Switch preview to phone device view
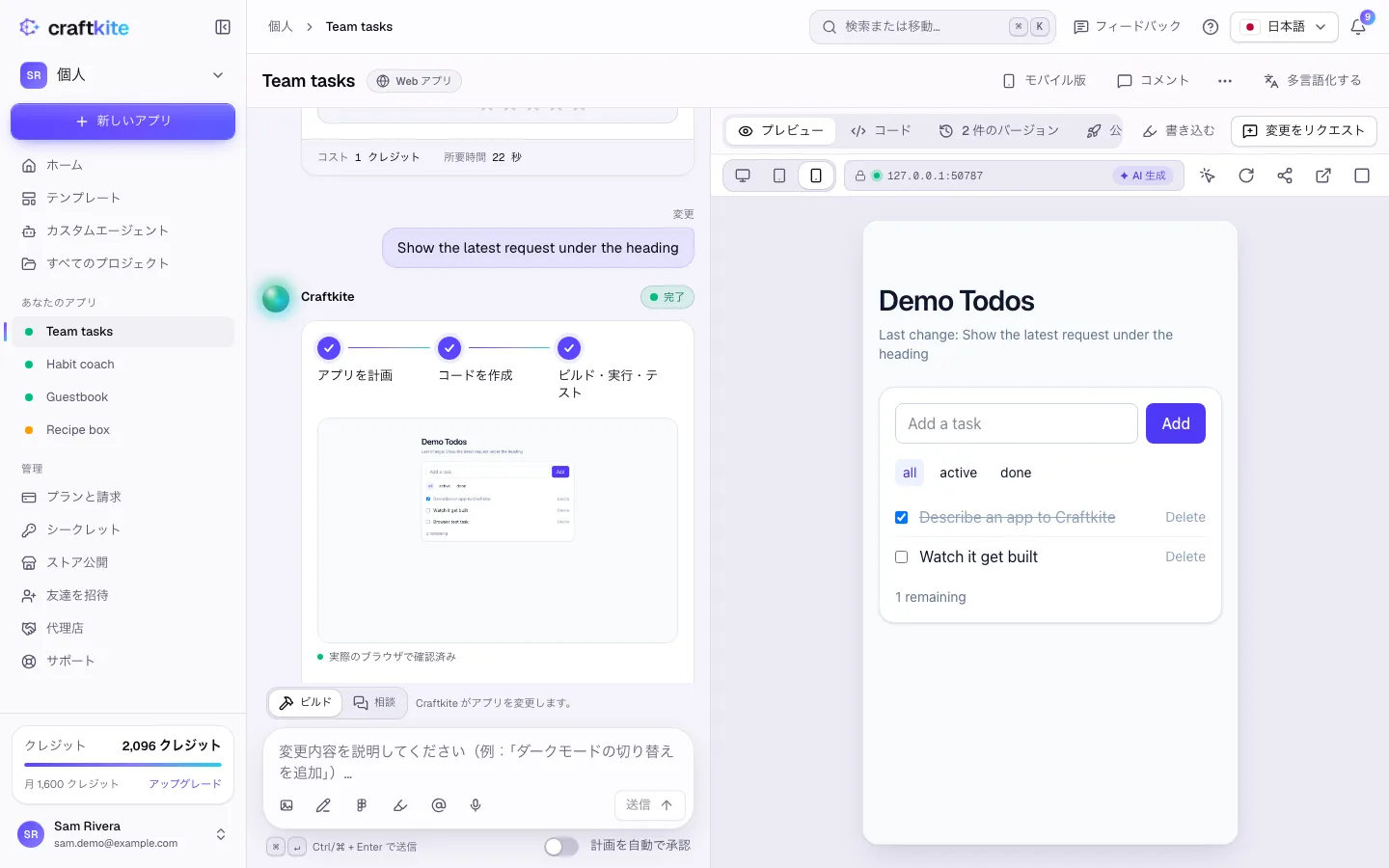This screenshot has height=868, width=1389. pos(816,176)
